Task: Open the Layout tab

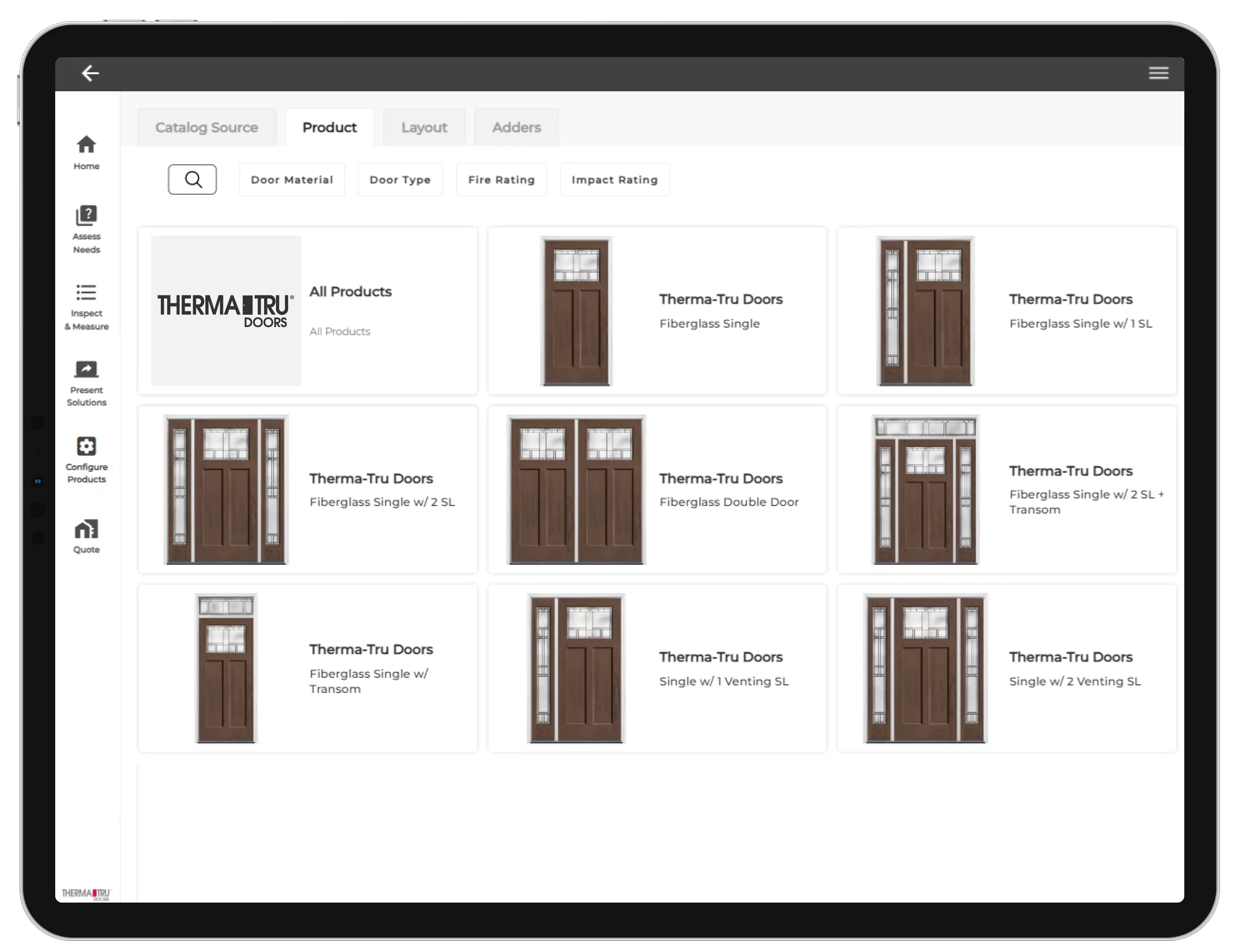Action: coord(424,127)
